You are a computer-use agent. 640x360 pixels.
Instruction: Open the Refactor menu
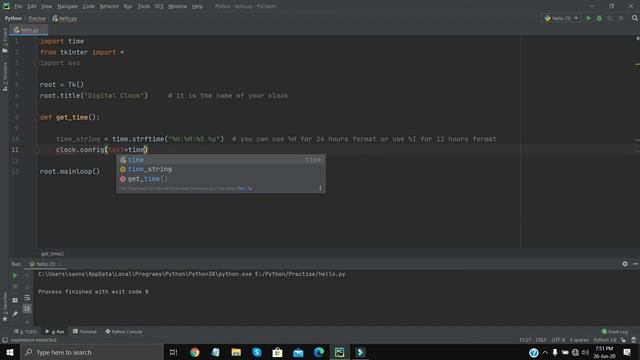coord(109,7)
